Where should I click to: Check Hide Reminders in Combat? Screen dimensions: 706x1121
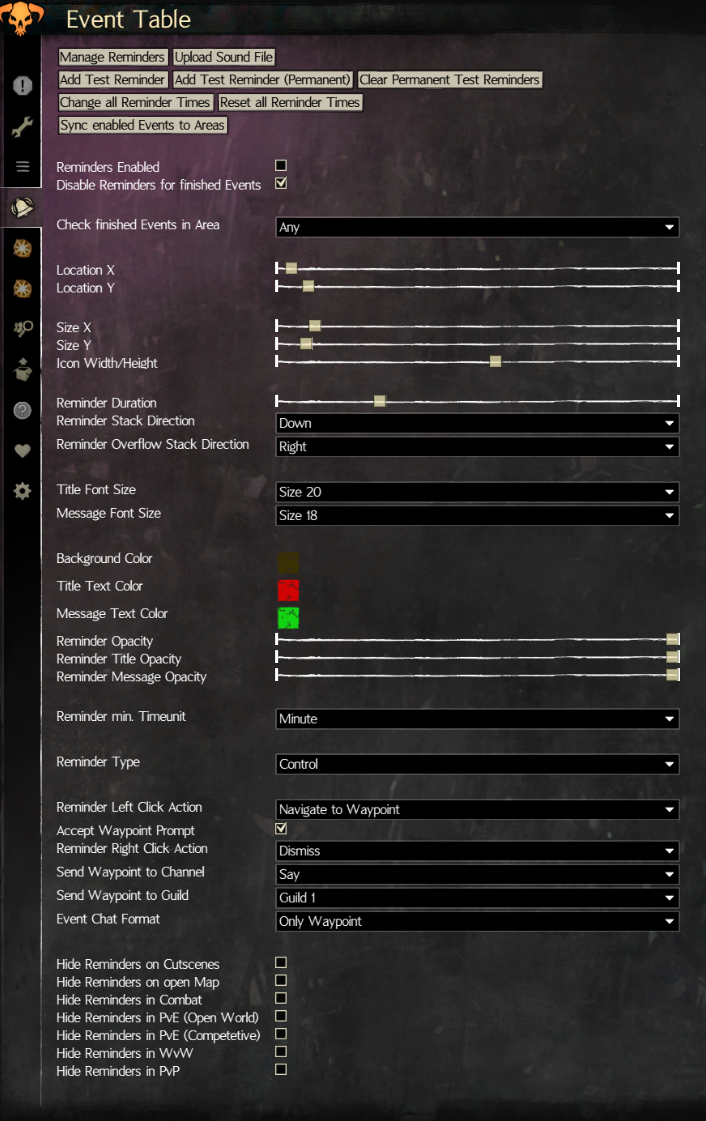281,998
